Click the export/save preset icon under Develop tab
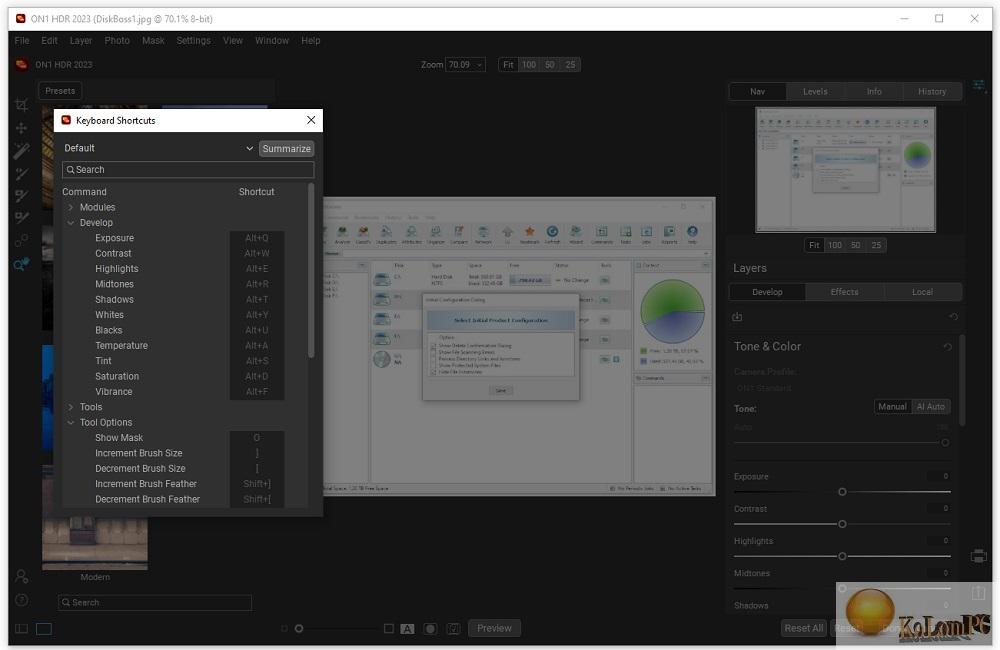This screenshot has width=1000, height=650. (737, 317)
